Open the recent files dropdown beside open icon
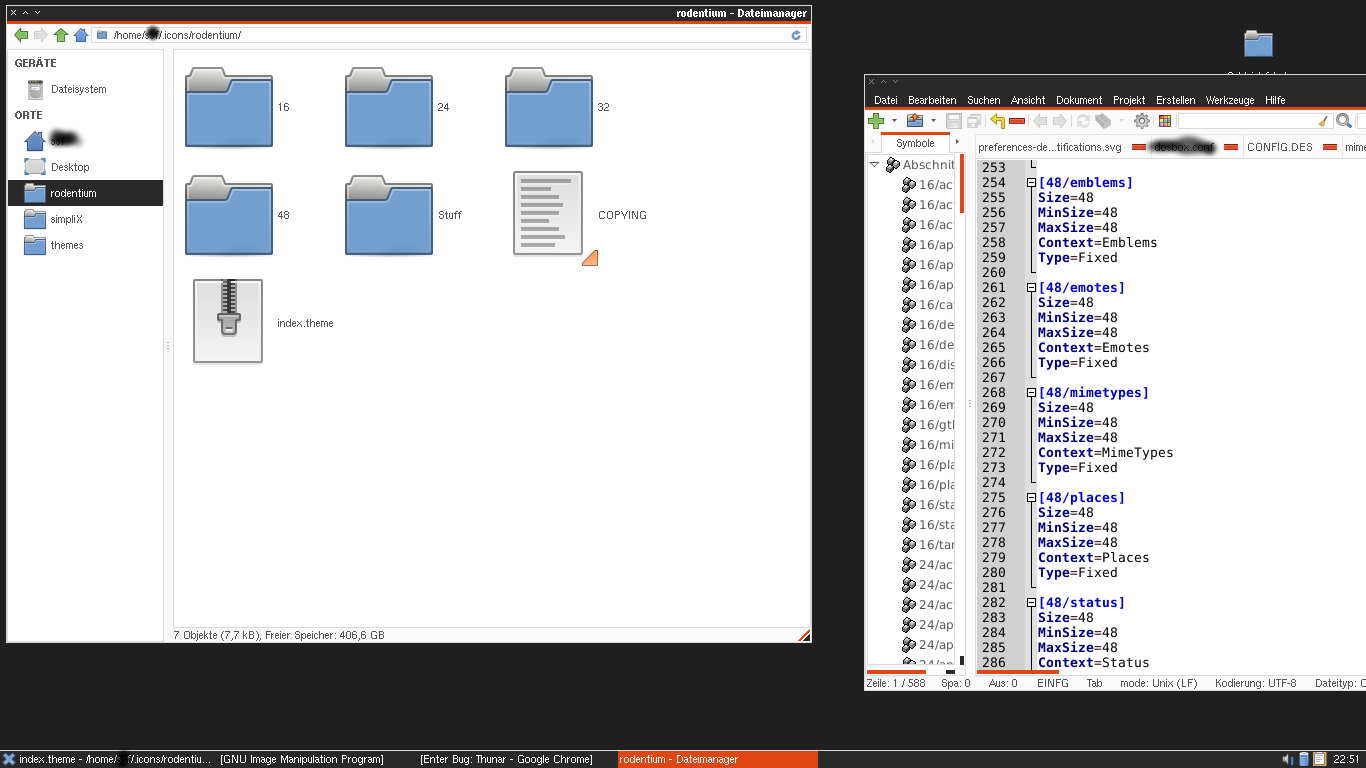The width and height of the screenshot is (1366, 768). 933,121
